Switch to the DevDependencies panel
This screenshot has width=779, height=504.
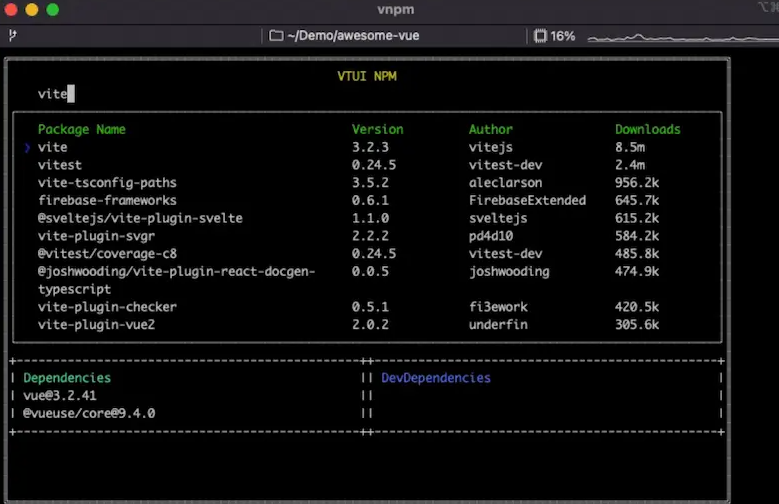point(436,378)
